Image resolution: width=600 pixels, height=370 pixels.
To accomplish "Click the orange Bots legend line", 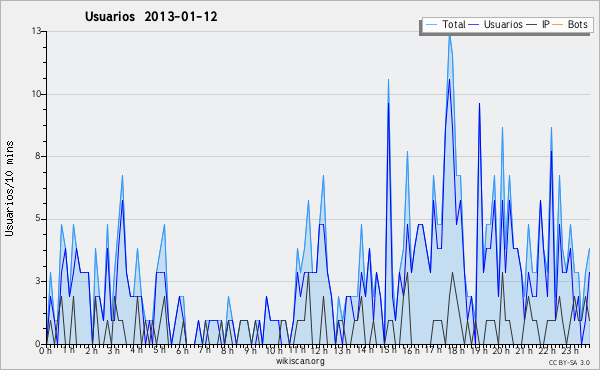I will [558, 25].
